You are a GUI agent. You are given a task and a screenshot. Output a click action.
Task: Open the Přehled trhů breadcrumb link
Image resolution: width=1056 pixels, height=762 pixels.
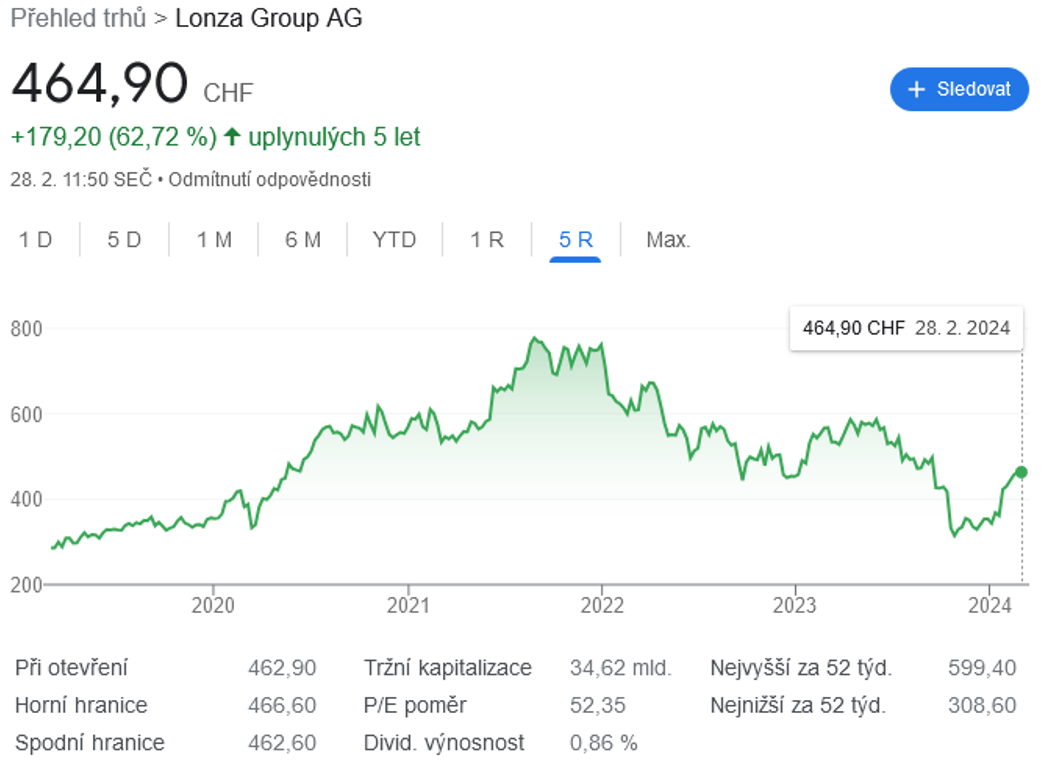coord(78,18)
